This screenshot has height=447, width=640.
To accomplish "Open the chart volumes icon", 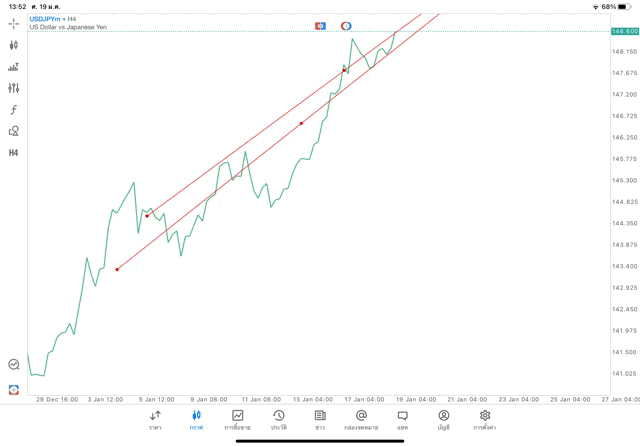I will click(14, 67).
